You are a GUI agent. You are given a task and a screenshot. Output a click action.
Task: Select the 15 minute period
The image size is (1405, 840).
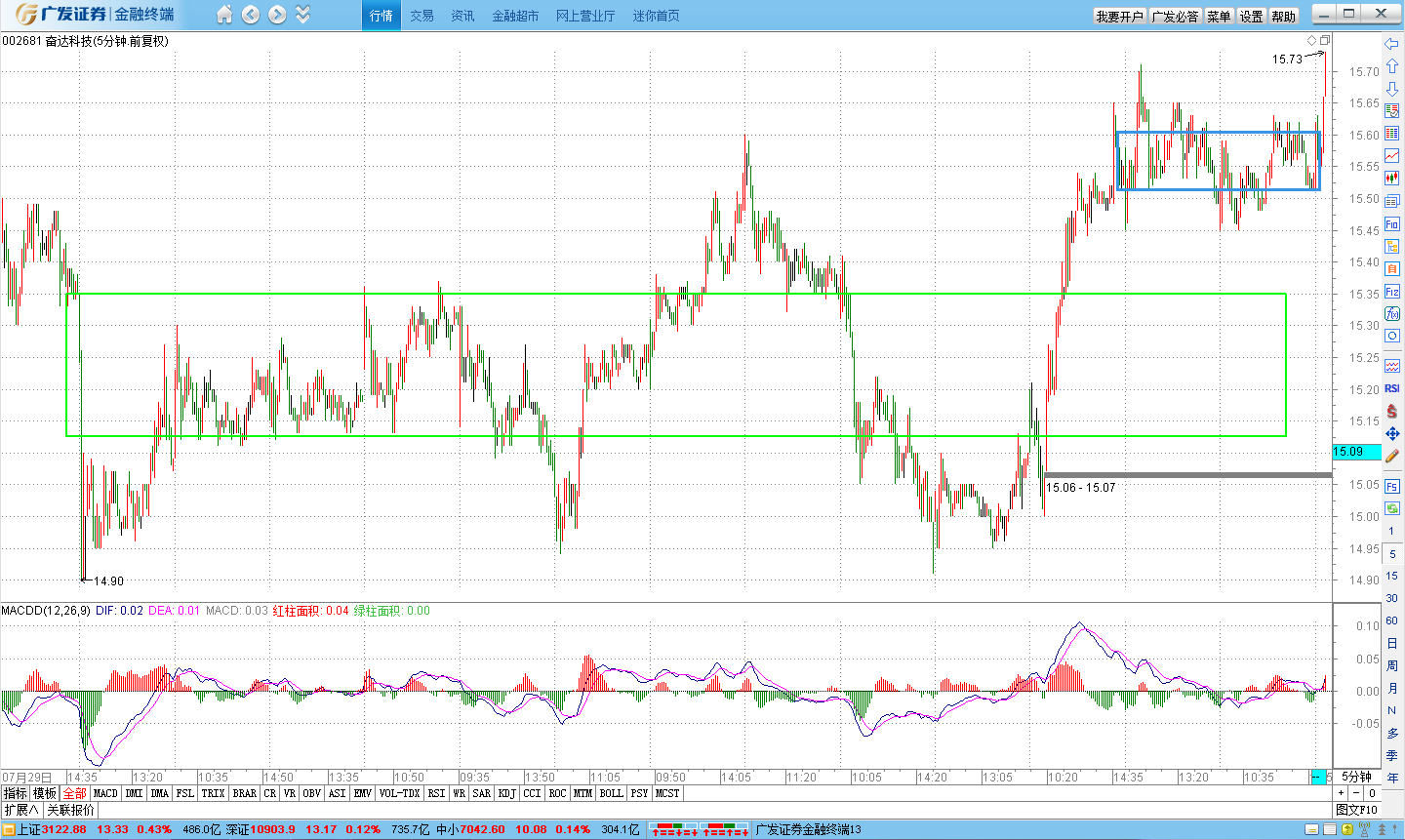pos(1392,576)
